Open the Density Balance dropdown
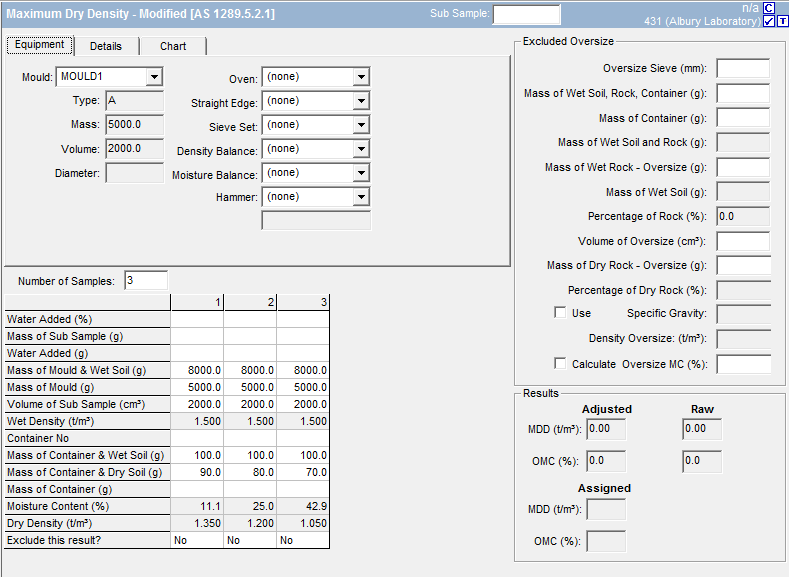The height and width of the screenshot is (577, 789). [361, 149]
